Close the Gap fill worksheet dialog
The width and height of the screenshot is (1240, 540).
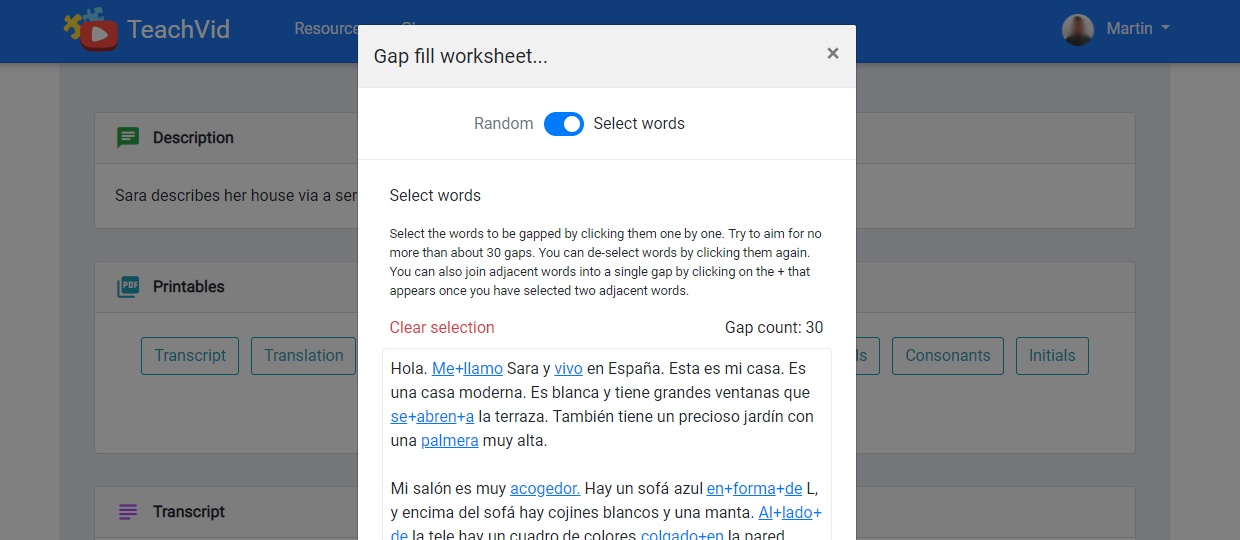click(832, 54)
